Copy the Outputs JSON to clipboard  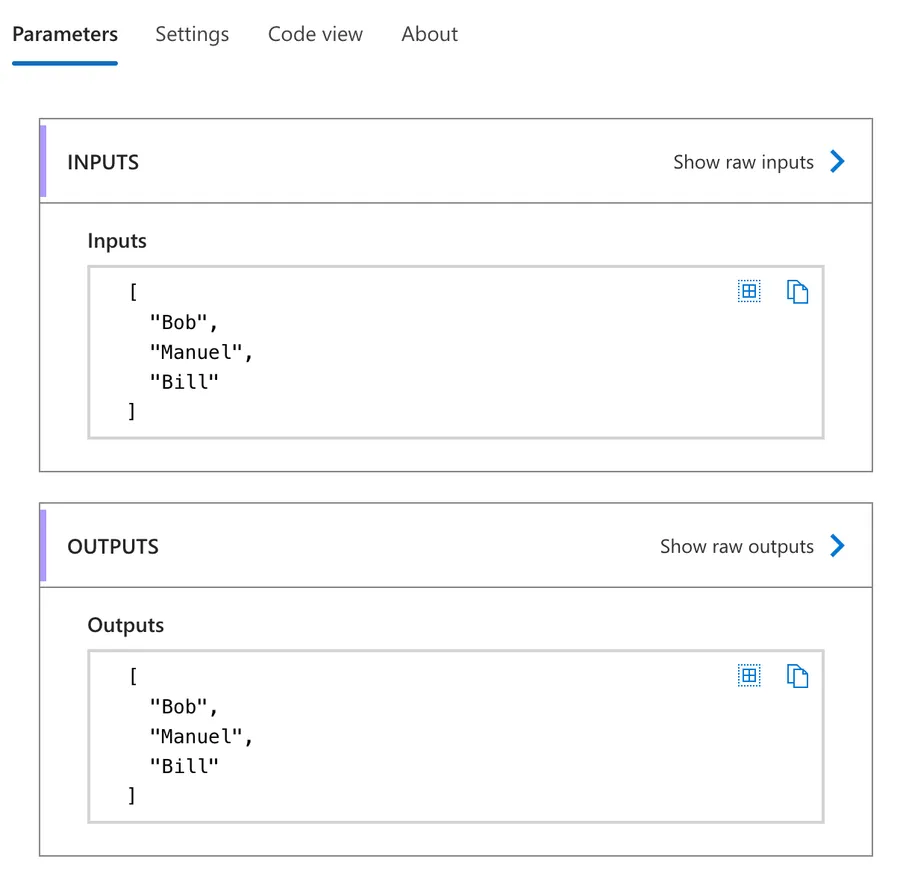797,676
